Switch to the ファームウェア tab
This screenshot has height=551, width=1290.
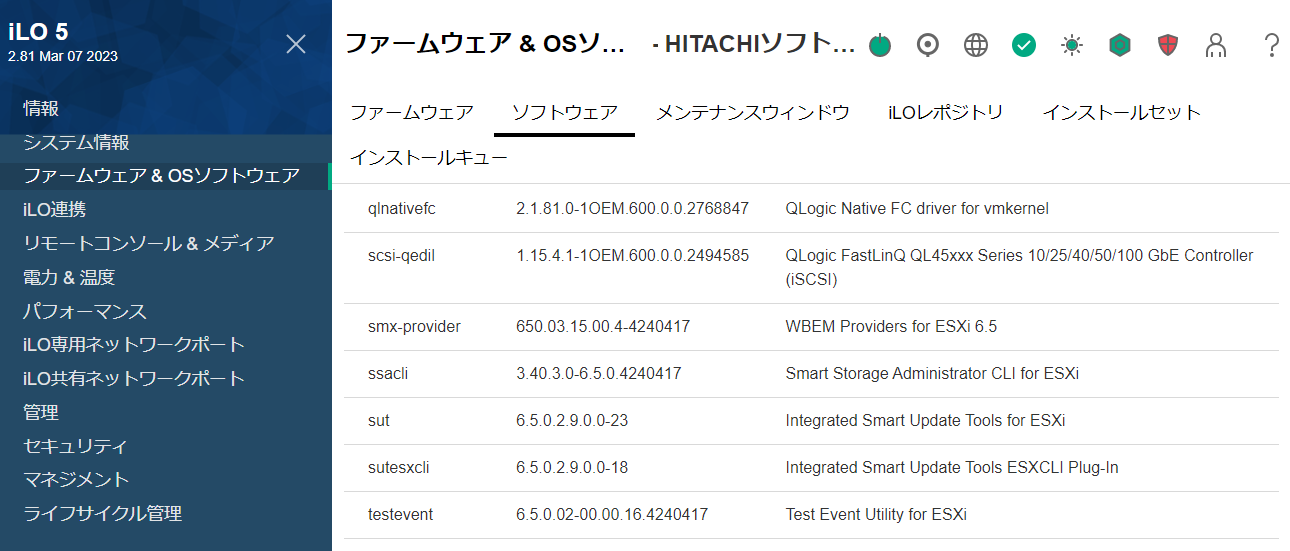tap(412, 113)
